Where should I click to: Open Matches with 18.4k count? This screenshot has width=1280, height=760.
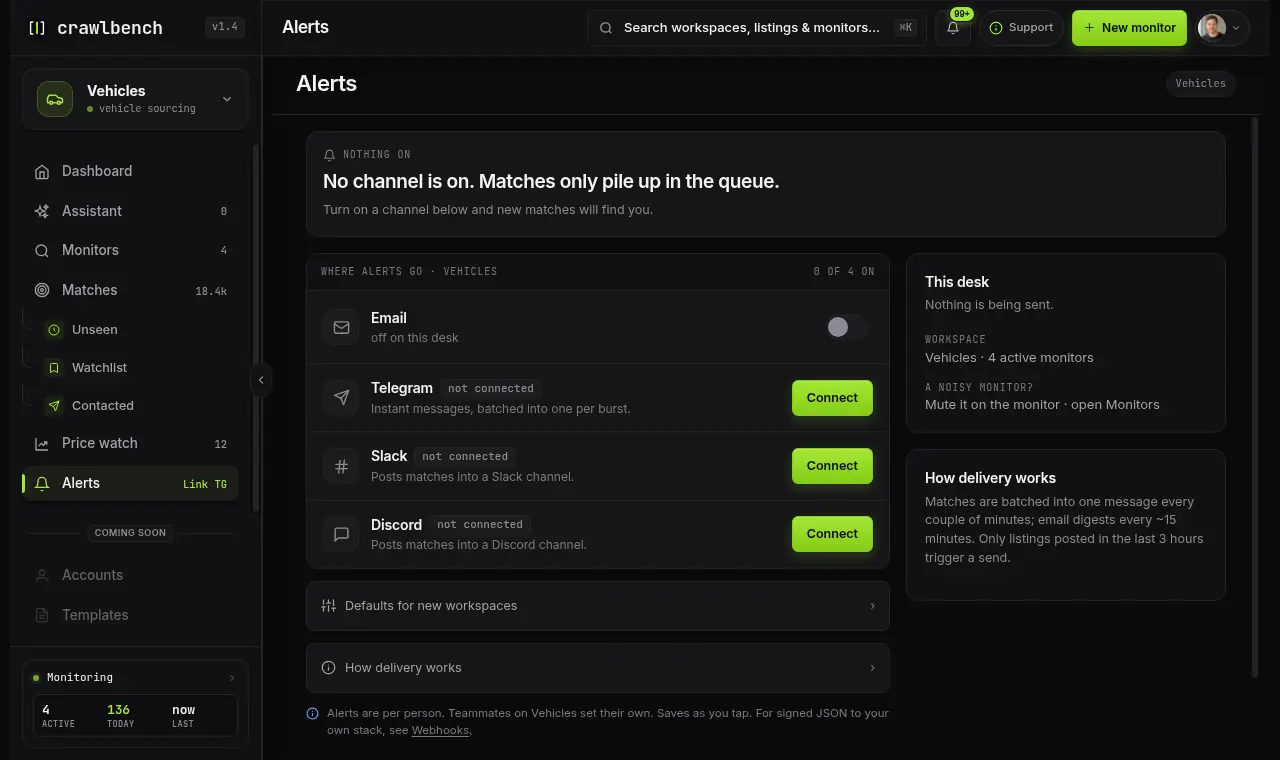[x=130, y=290]
